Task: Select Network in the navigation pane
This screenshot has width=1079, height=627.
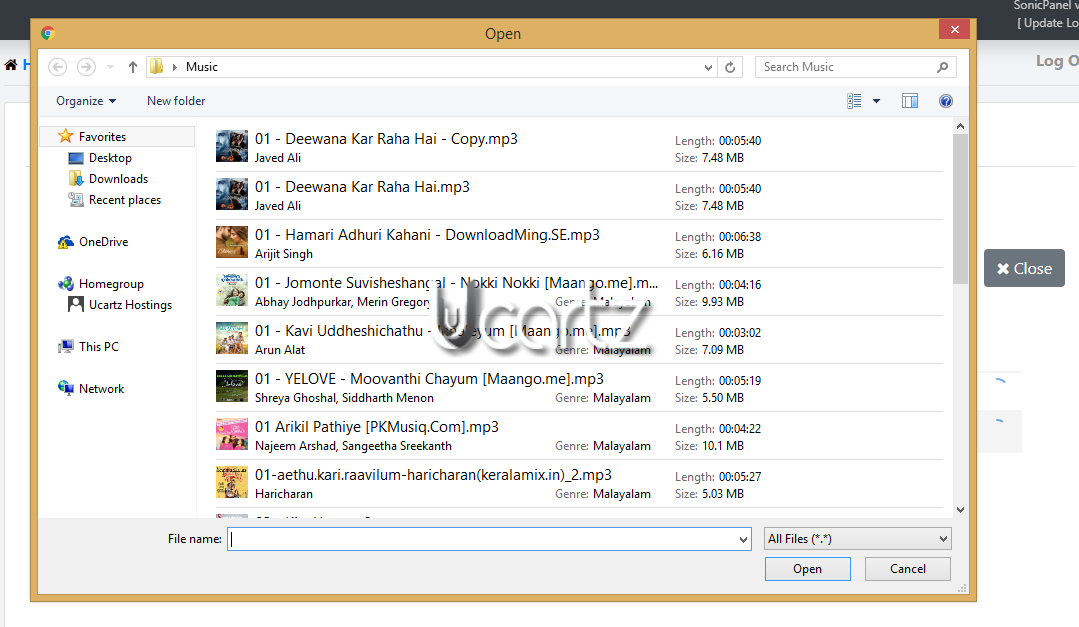Action: coord(101,388)
